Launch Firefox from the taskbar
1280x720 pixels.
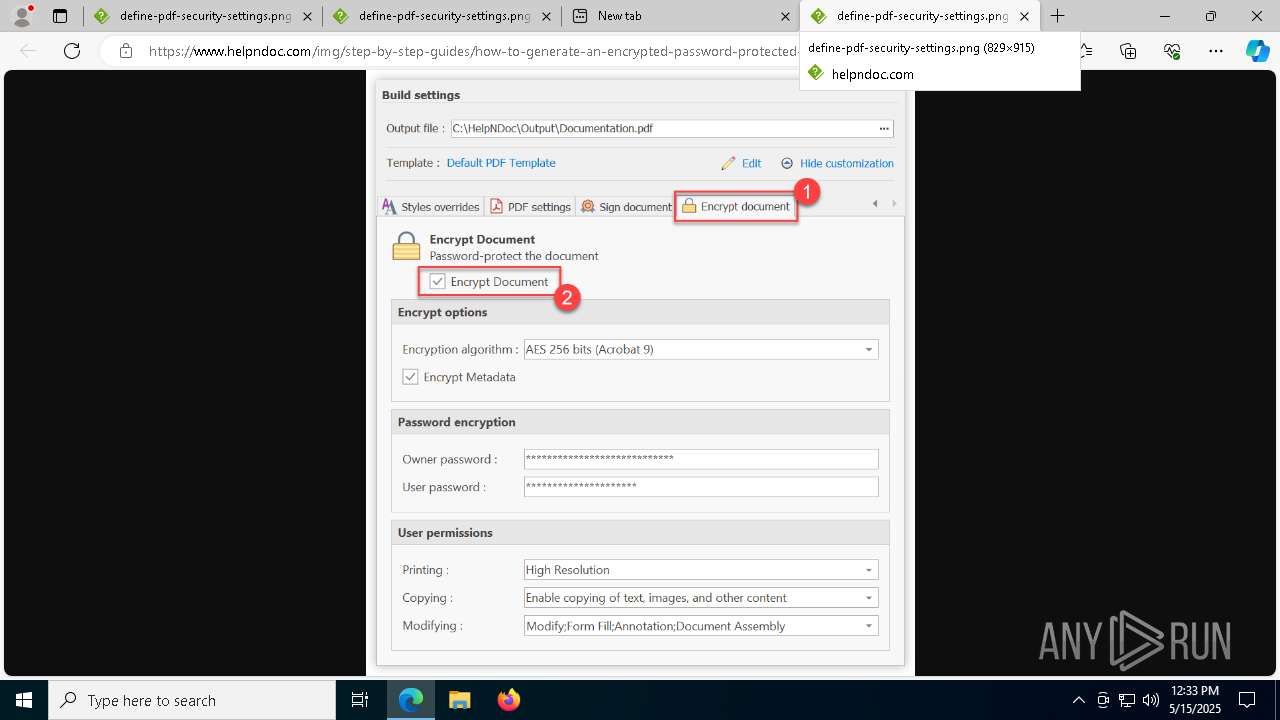point(508,700)
